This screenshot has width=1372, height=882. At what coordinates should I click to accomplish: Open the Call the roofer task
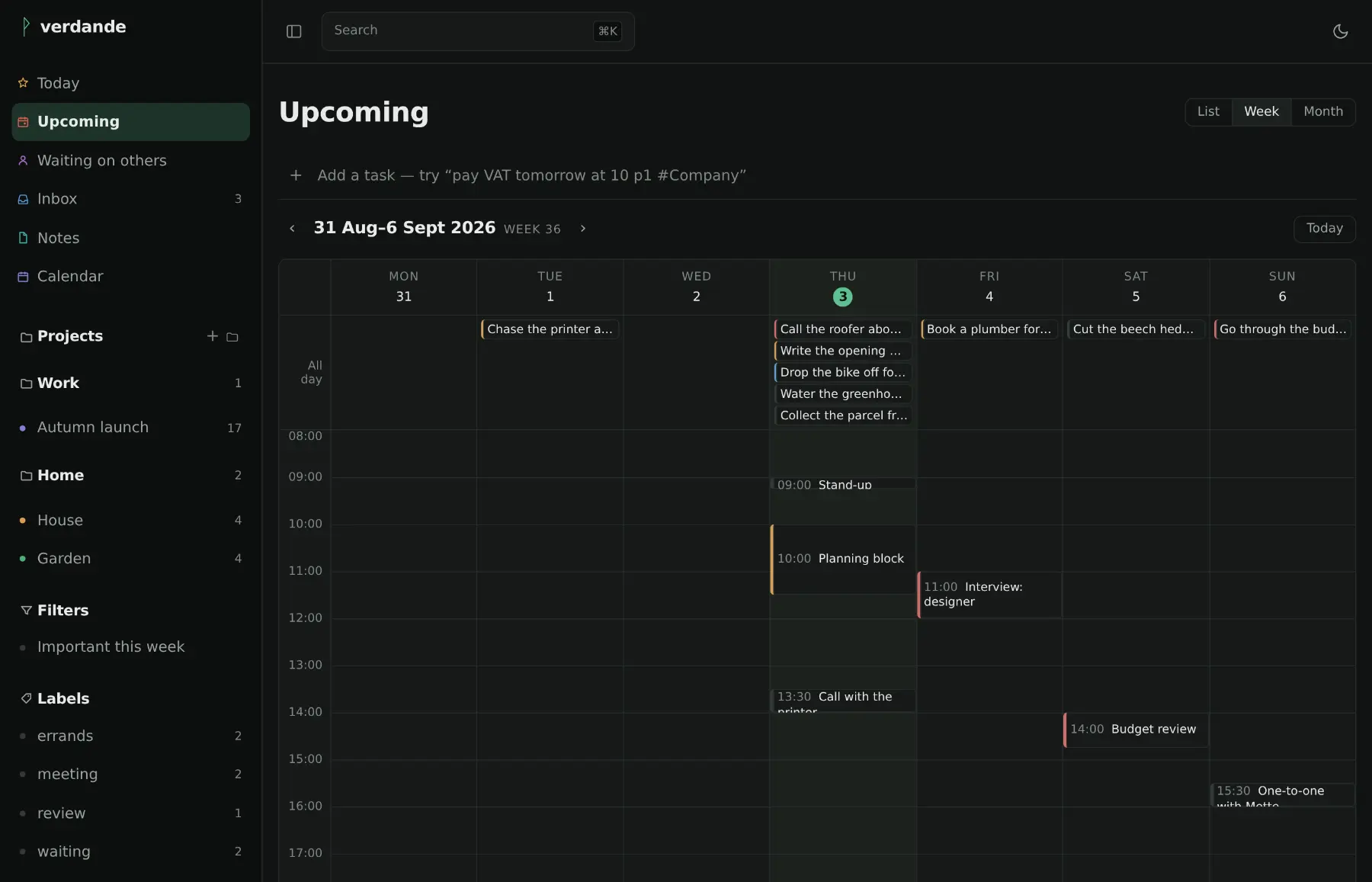point(842,329)
